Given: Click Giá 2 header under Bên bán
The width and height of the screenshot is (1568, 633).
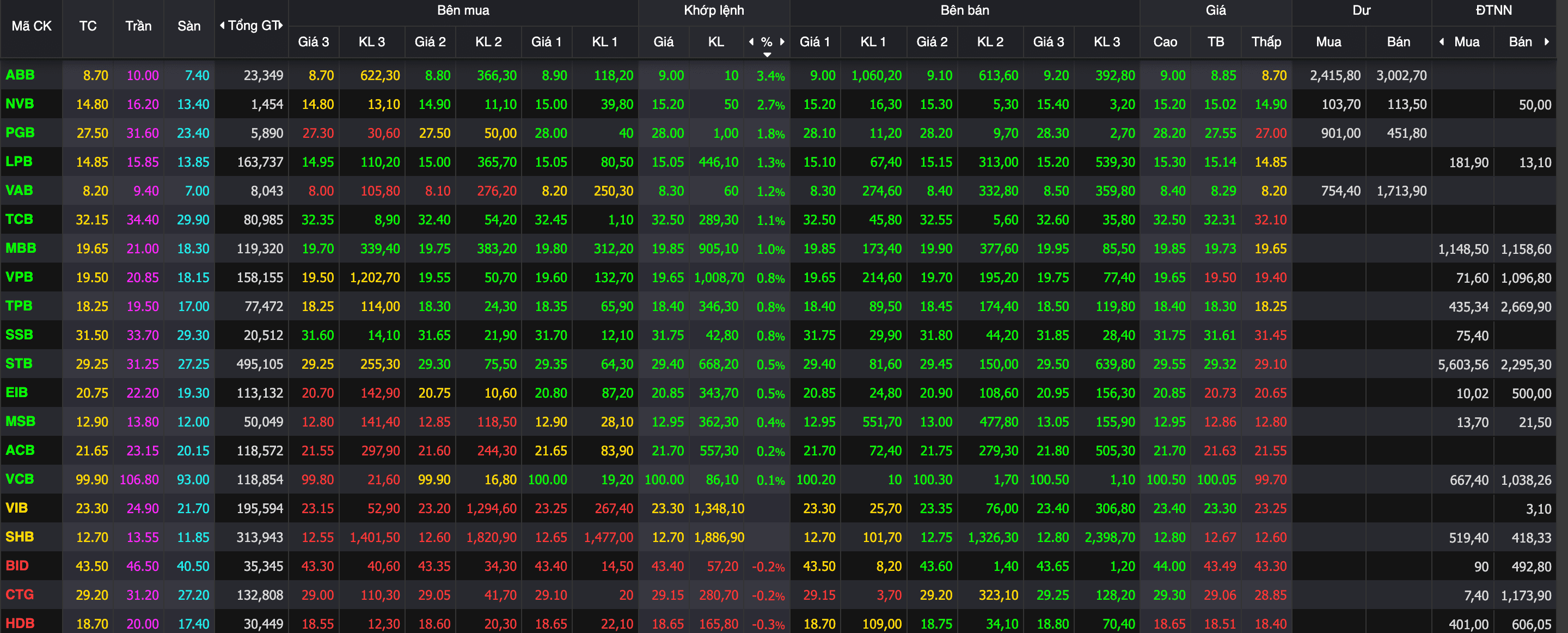Looking at the screenshot, I should click(932, 41).
